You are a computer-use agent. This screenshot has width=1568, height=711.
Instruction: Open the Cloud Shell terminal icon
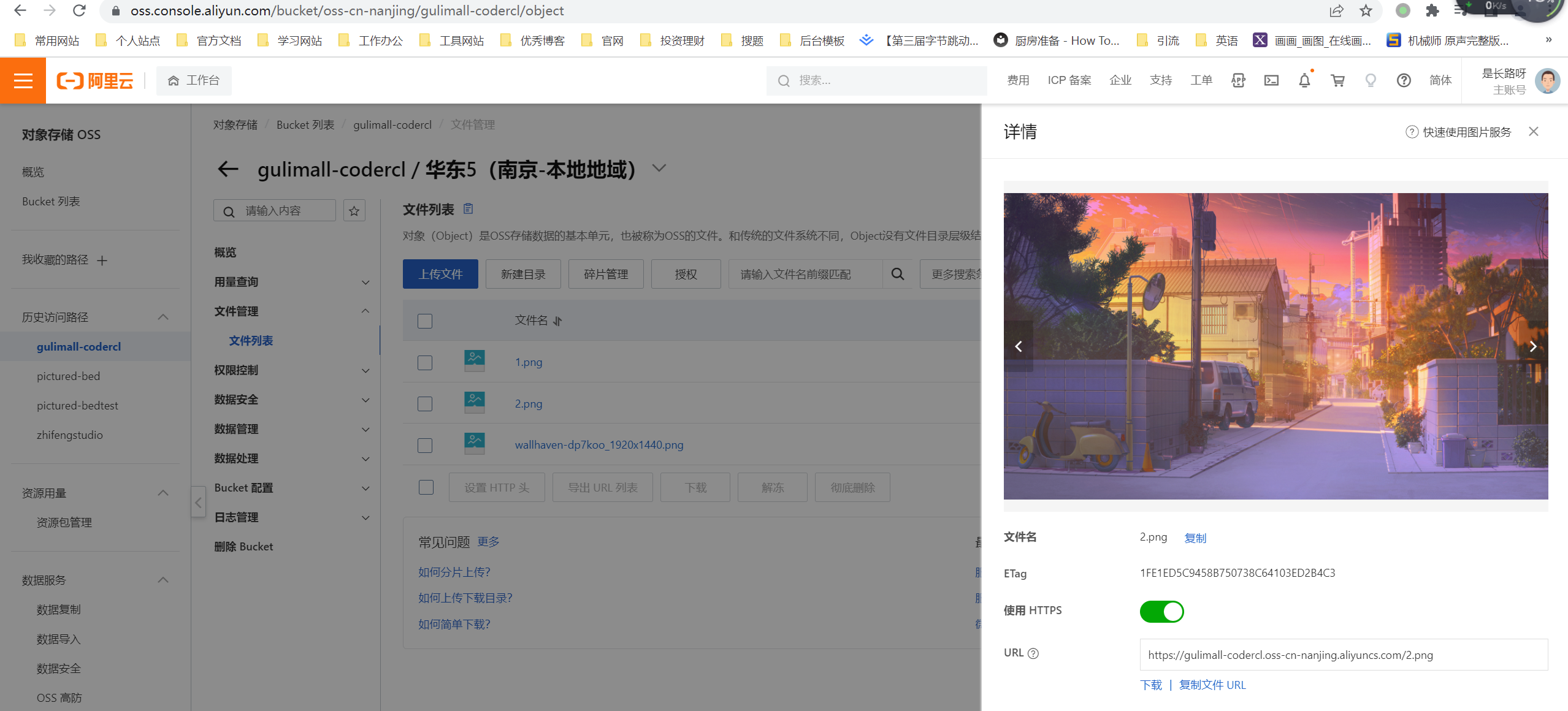coord(1271,80)
